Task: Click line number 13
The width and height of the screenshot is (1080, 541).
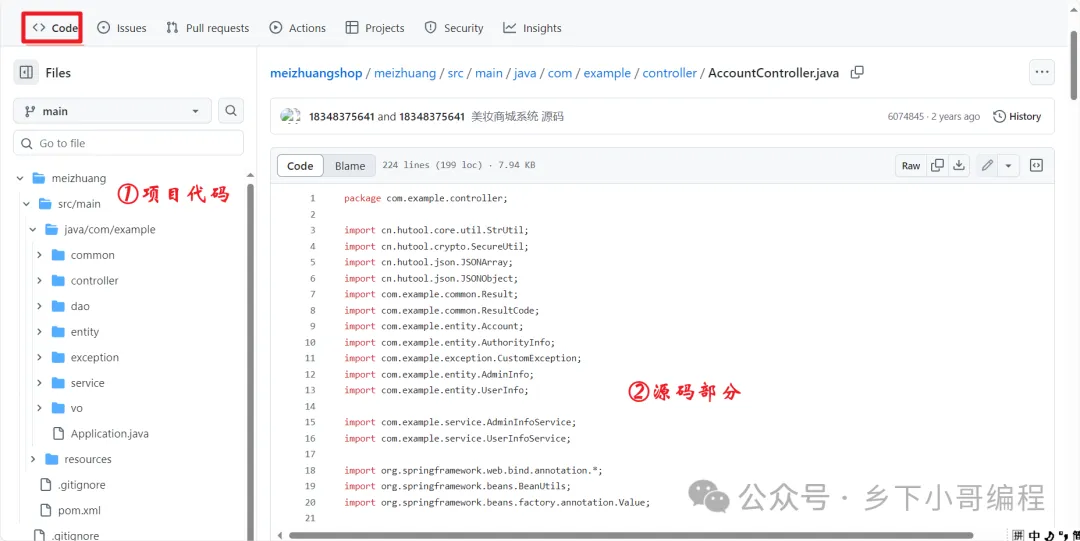Action: [309, 390]
